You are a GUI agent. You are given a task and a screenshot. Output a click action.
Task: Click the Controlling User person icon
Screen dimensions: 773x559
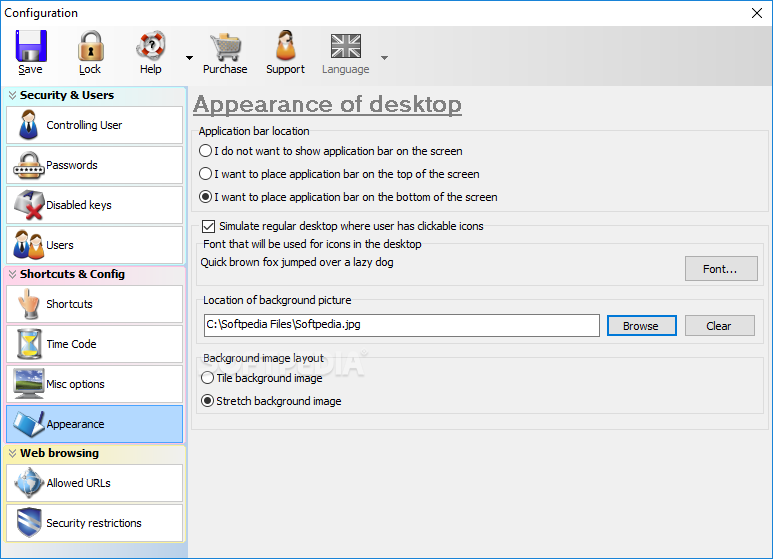pyautogui.click(x=28, y=125)
